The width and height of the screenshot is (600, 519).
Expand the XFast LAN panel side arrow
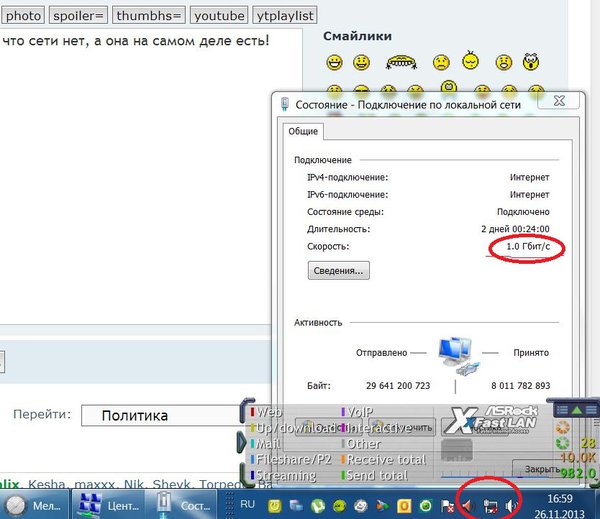click(x=241, y=441)
